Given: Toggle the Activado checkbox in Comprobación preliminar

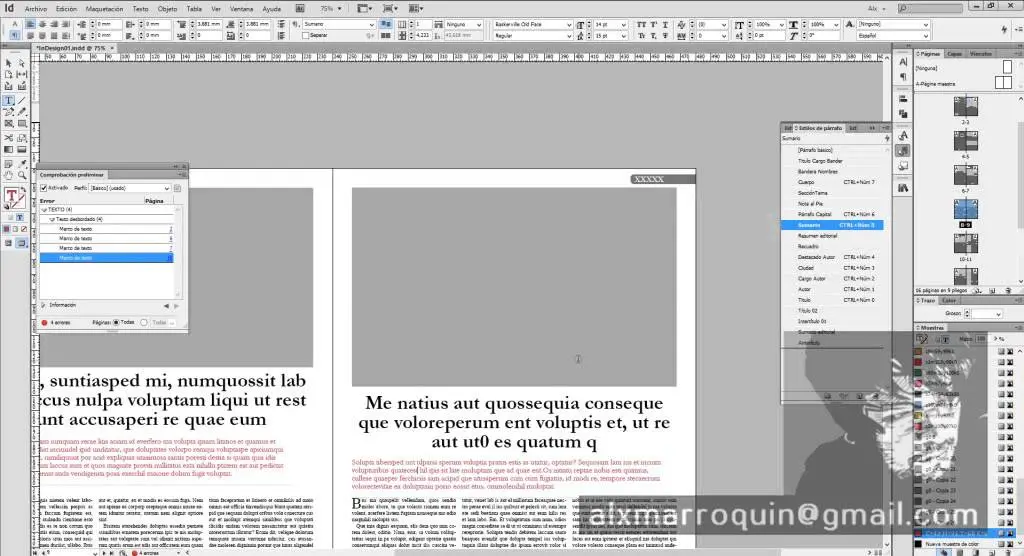Looking at the screenshot, I should tap(44, 188).
